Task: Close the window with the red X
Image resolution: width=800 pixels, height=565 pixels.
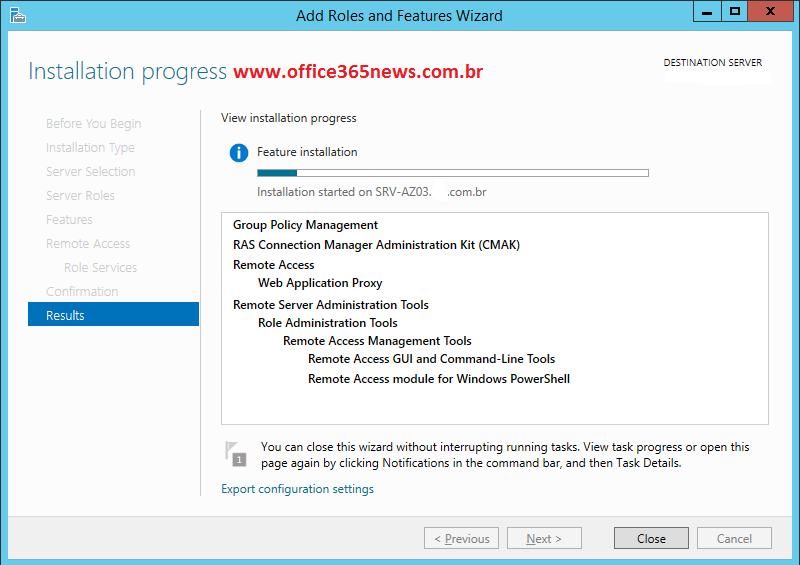Action: pyautogui.click(x=770, y=11)
